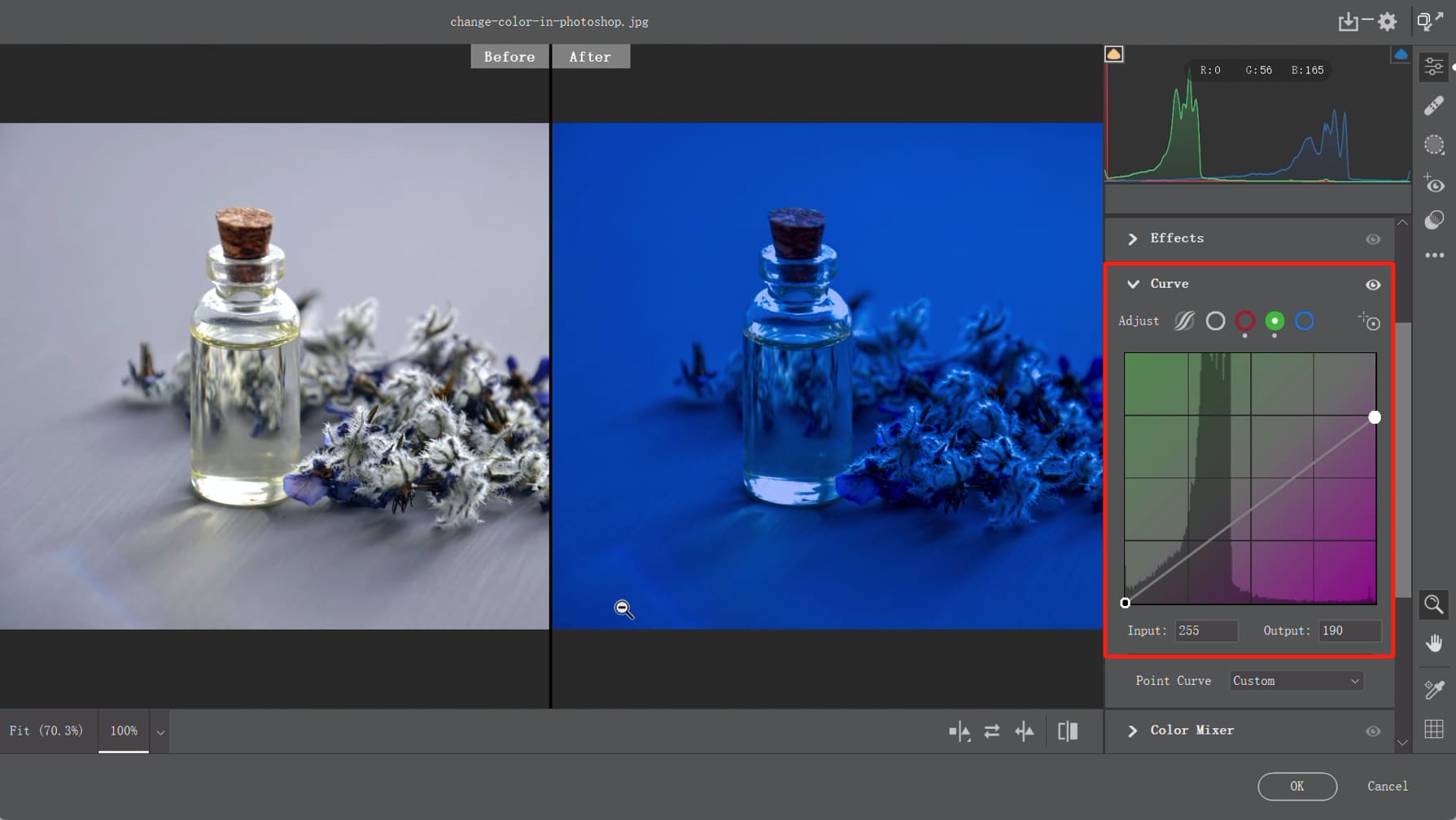Toggle full screen mode icon

(x=1429, y=21)
